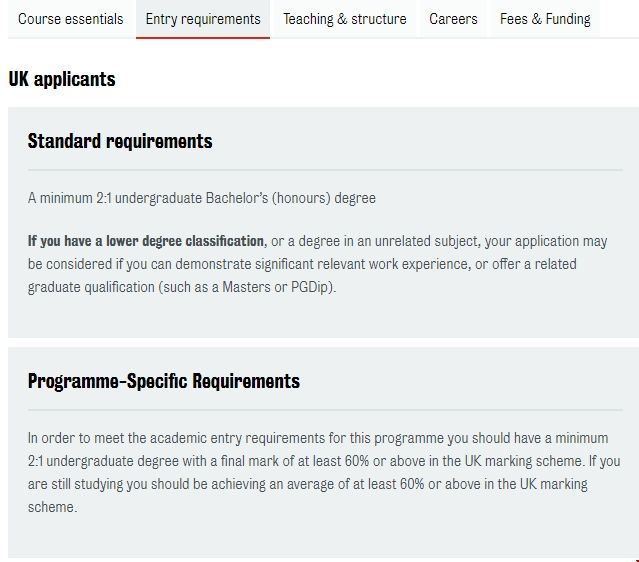Viewport: 639px width, 562px height.
Task: Click the paragraph starting "In order to meet"
Action: point(318,472)
